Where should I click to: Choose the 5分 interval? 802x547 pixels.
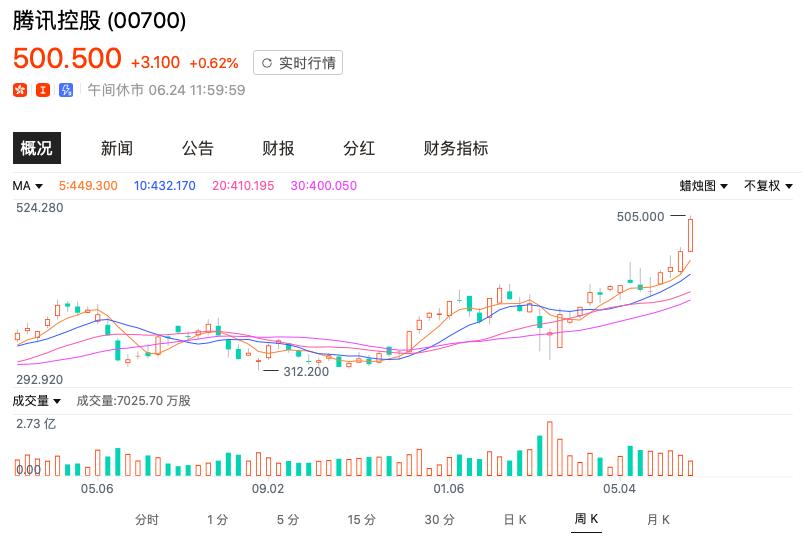[288, 519]
